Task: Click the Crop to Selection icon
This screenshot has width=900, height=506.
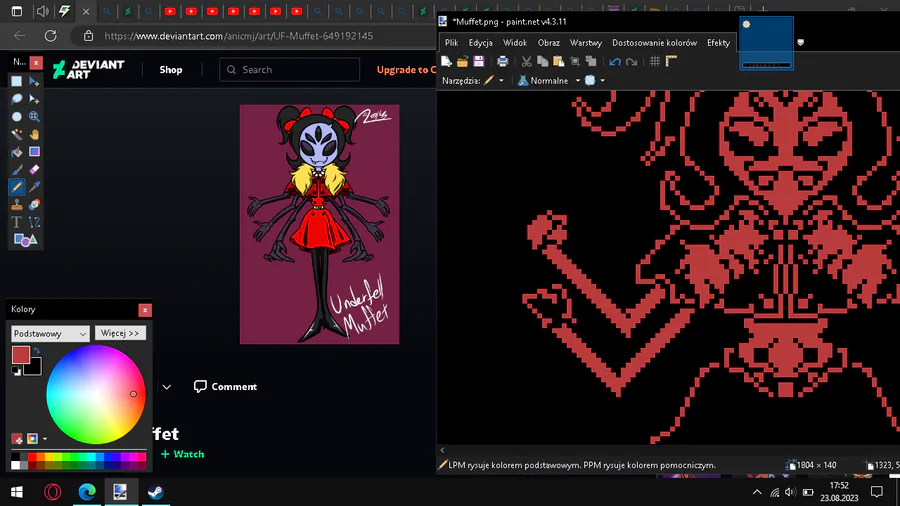Action: (575, 61)
